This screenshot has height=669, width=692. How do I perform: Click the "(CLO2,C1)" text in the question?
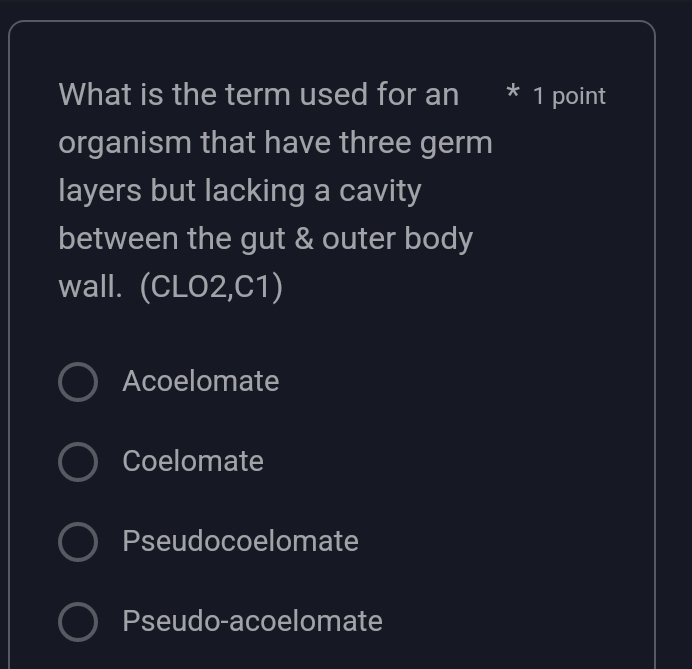pyautogui.click(x=211, y=287)
